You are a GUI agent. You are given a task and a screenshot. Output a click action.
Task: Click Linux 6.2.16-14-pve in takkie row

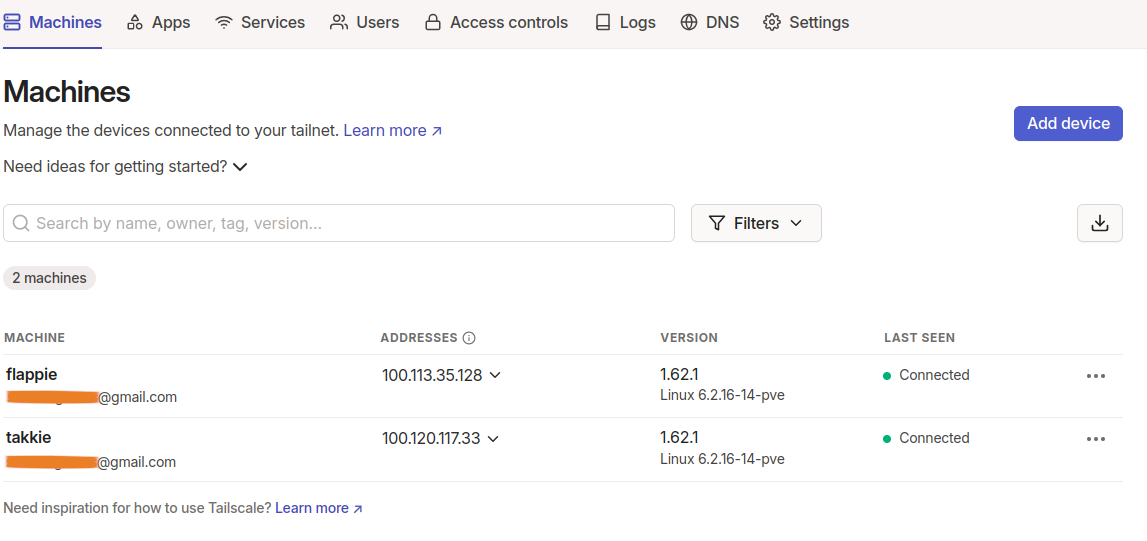[723, 459]
